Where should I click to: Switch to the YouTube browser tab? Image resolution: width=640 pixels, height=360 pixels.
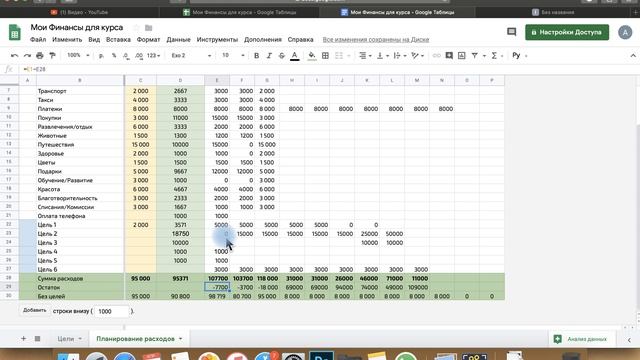tap(80, 12)
